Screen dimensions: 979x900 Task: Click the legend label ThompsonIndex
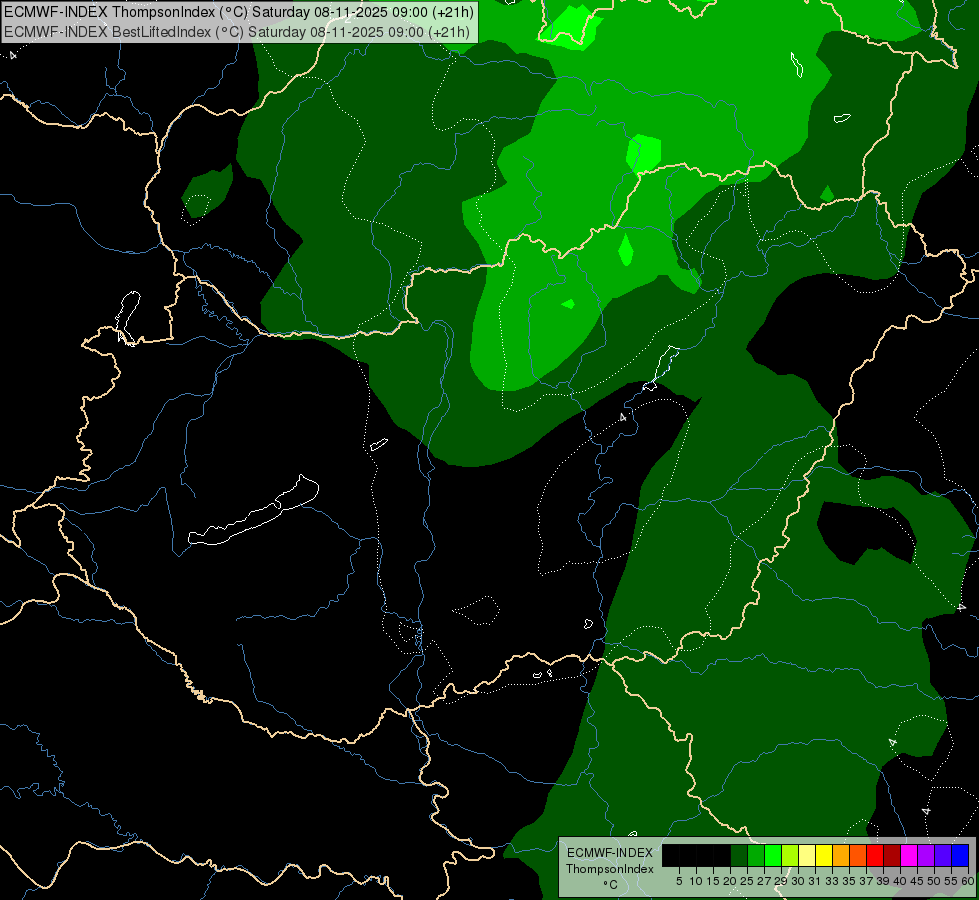coord(610,869)
